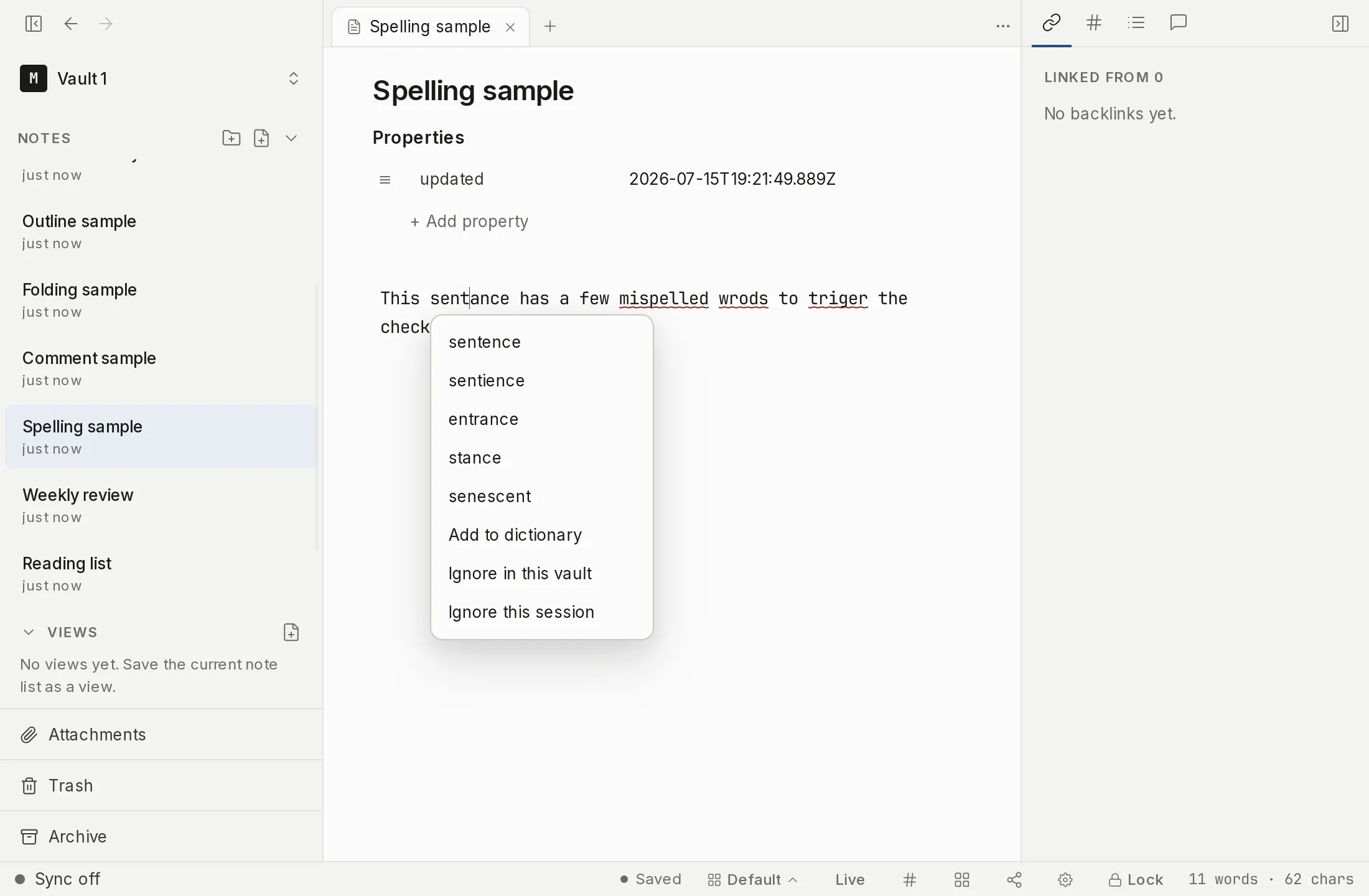Create a new note in Notes
Viewport: 1369px width, 896px height.
point(261,138)
